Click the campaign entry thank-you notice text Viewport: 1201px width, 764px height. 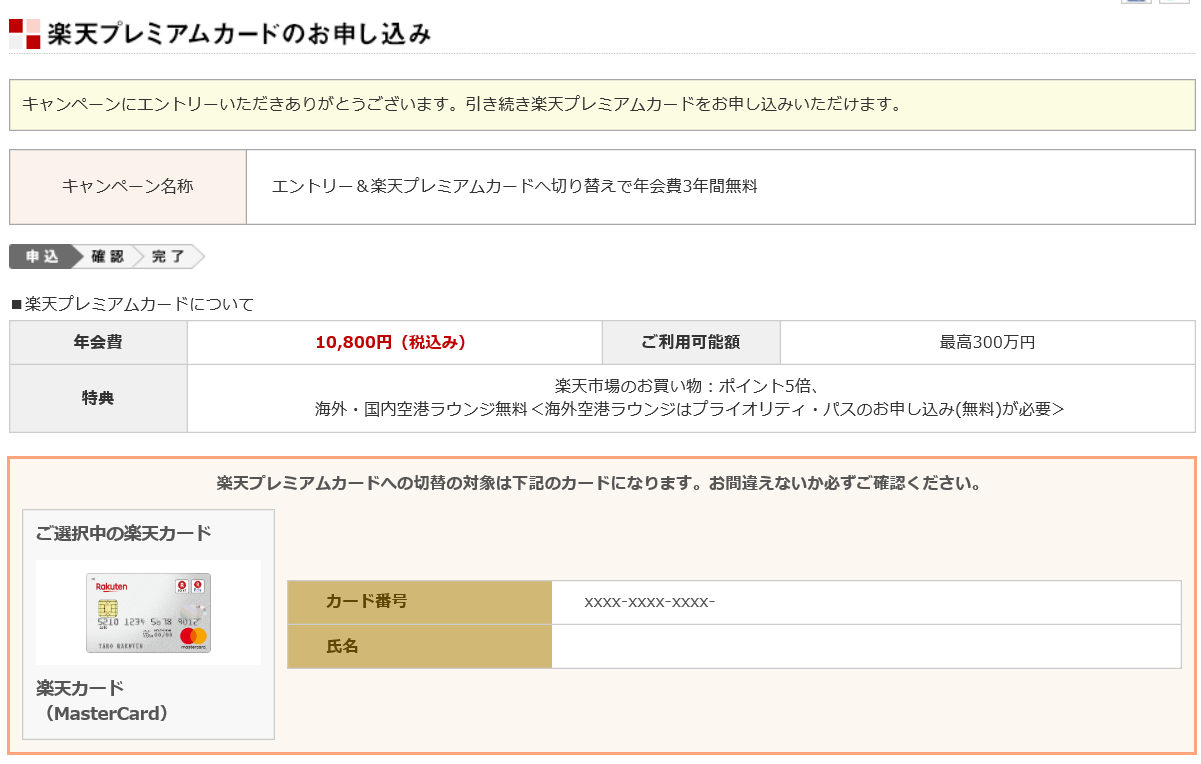pyautogui.click(x=462, y=104)
